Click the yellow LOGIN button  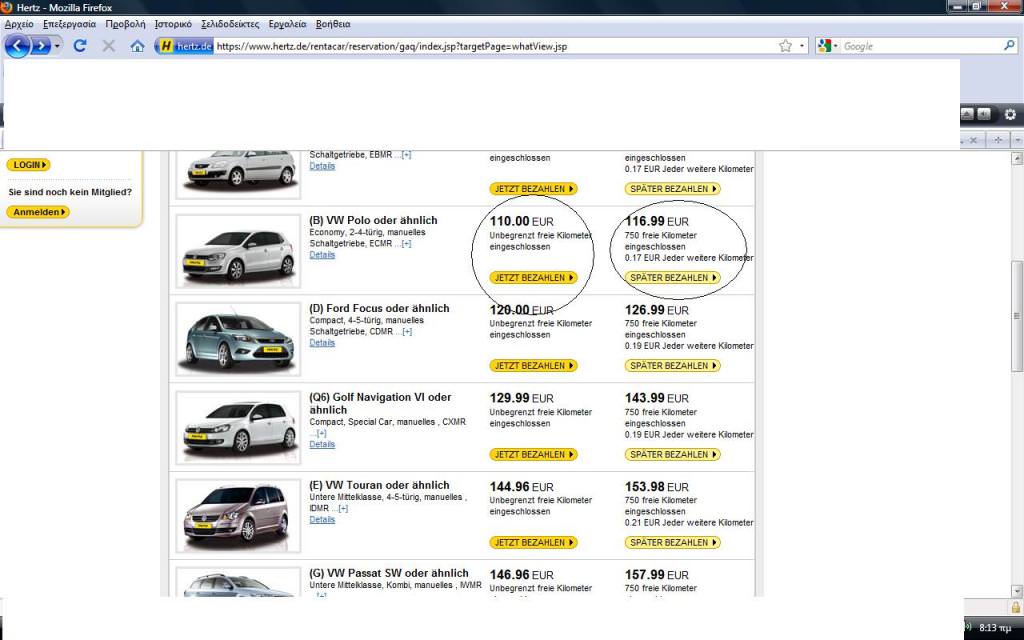point(28,165)
